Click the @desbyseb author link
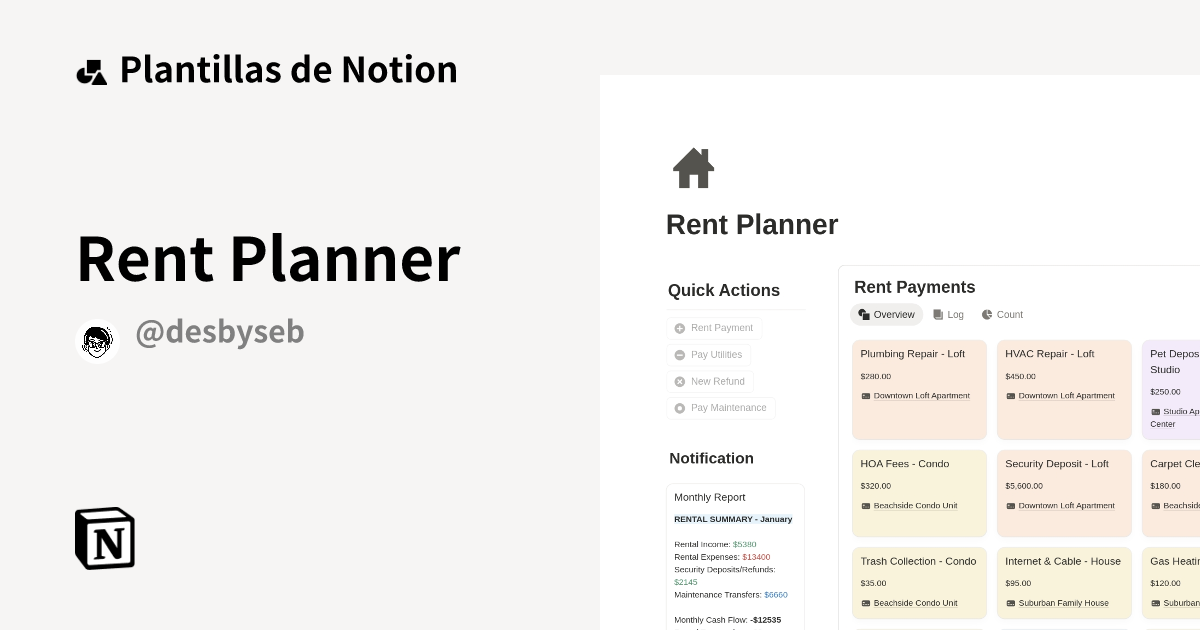This screenshot has height=630, width=1200. 220,331
